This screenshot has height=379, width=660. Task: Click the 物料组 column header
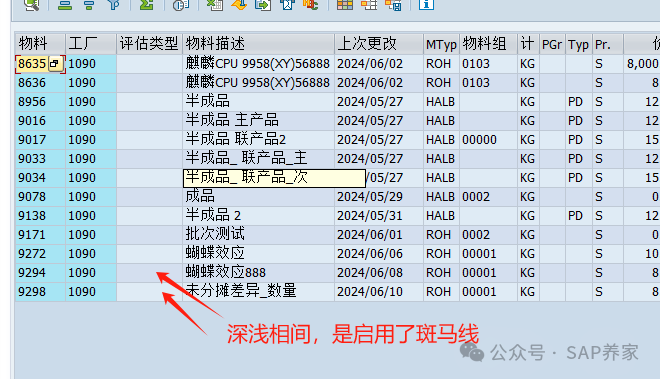tap(488, 44)
